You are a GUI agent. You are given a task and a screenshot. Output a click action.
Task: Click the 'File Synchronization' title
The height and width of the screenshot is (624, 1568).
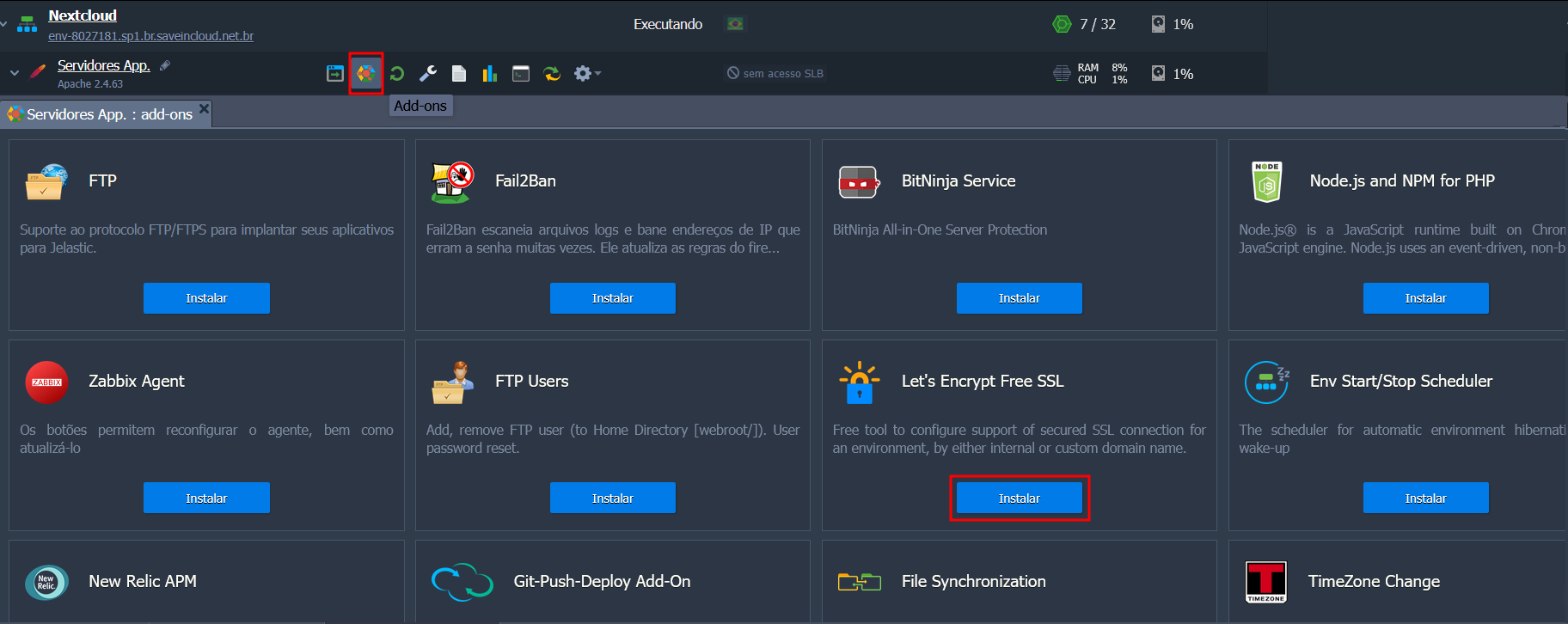coord(974,581)
